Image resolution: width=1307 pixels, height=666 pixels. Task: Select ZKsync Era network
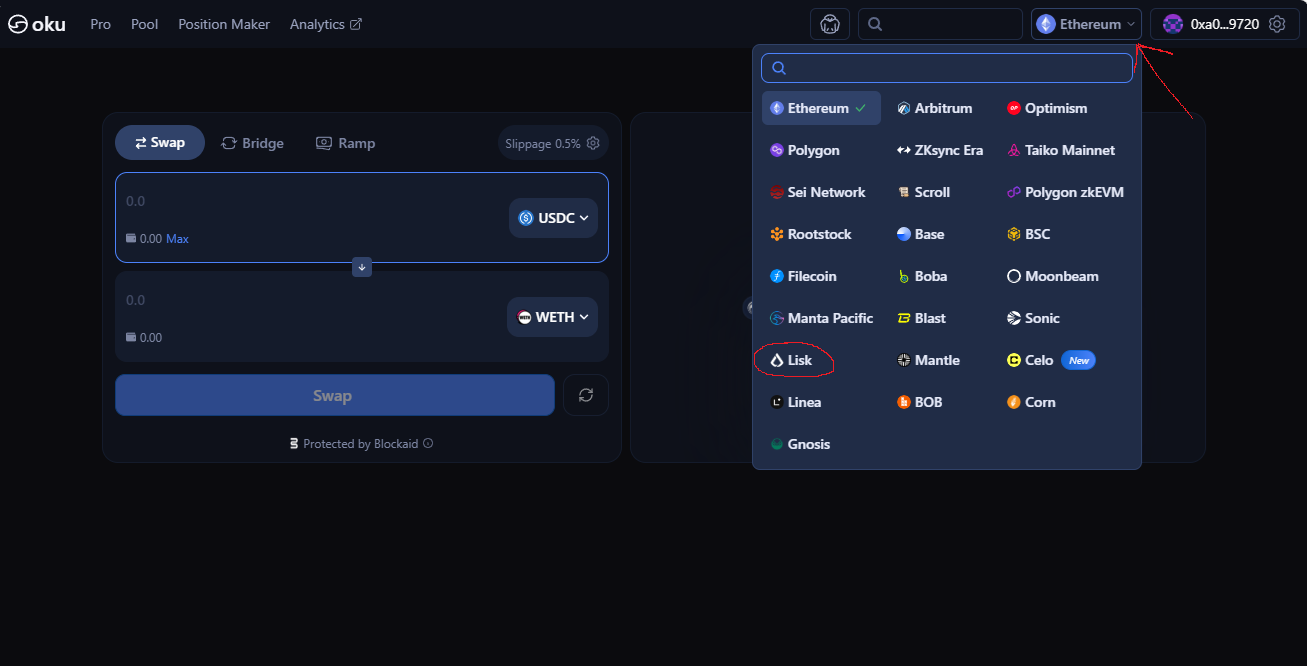pos(940,150)
